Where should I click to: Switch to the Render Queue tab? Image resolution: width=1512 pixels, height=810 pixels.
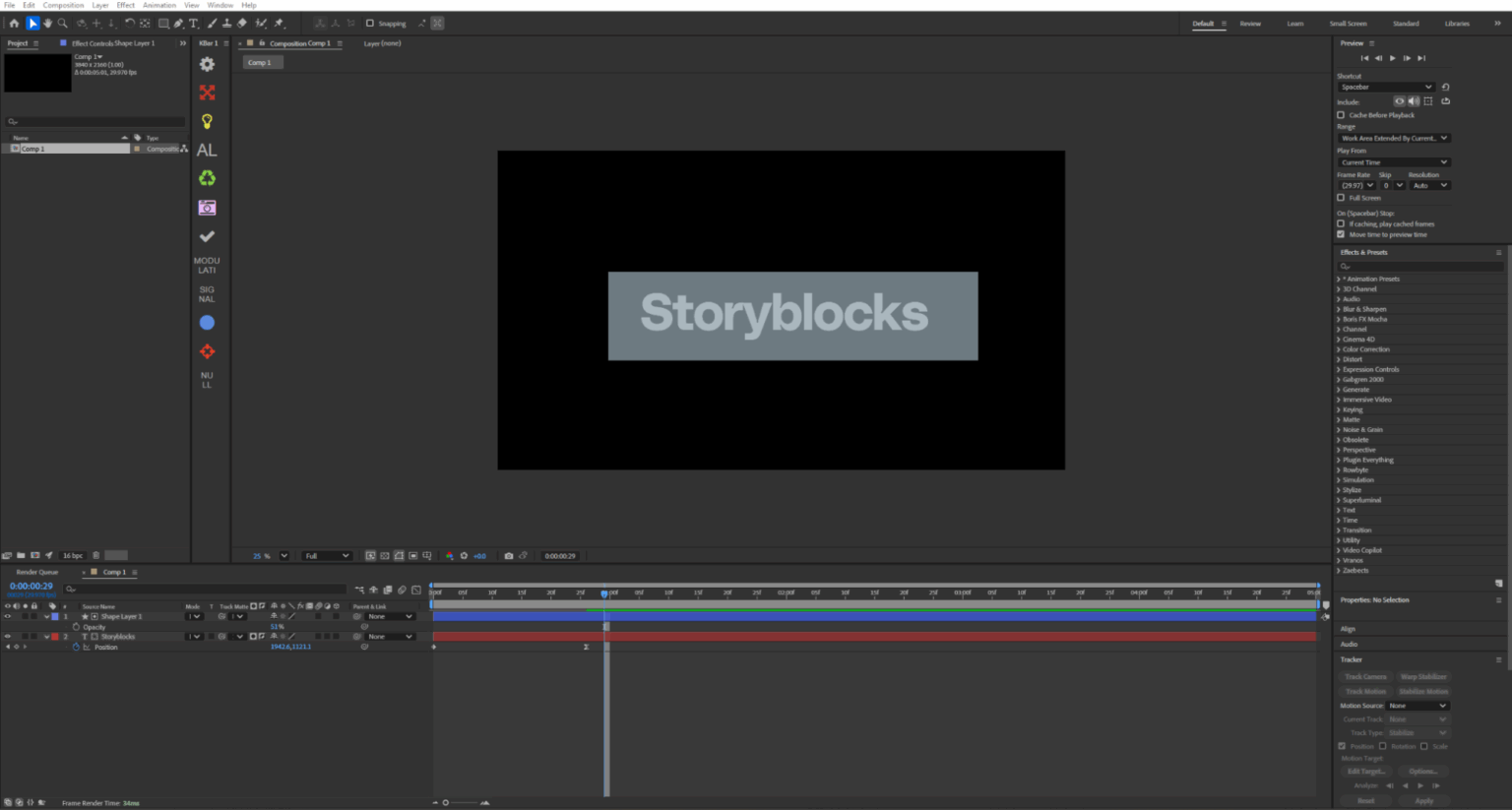(x=37, y=572)
